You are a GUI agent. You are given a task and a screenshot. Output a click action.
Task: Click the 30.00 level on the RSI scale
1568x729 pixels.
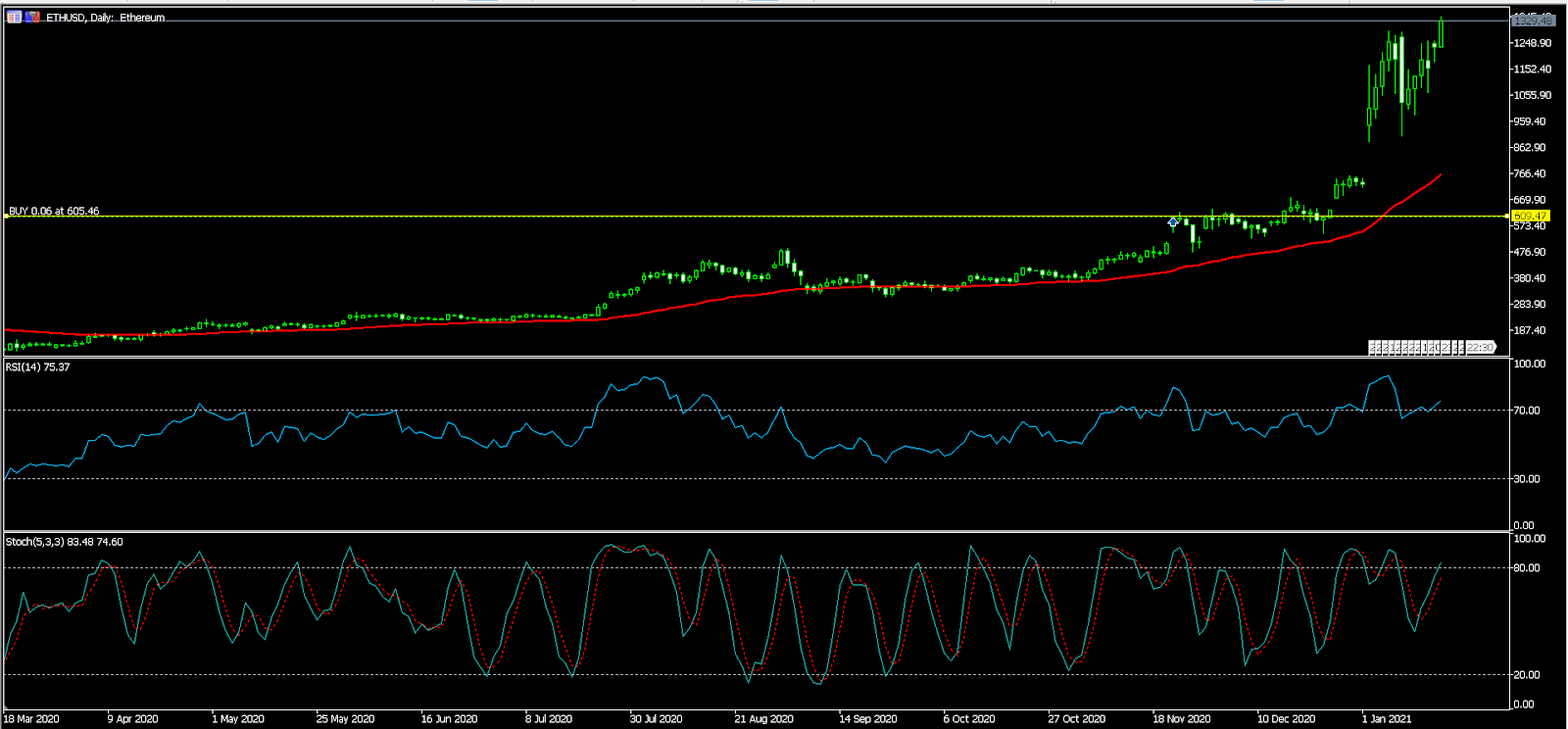[1526, 479]
